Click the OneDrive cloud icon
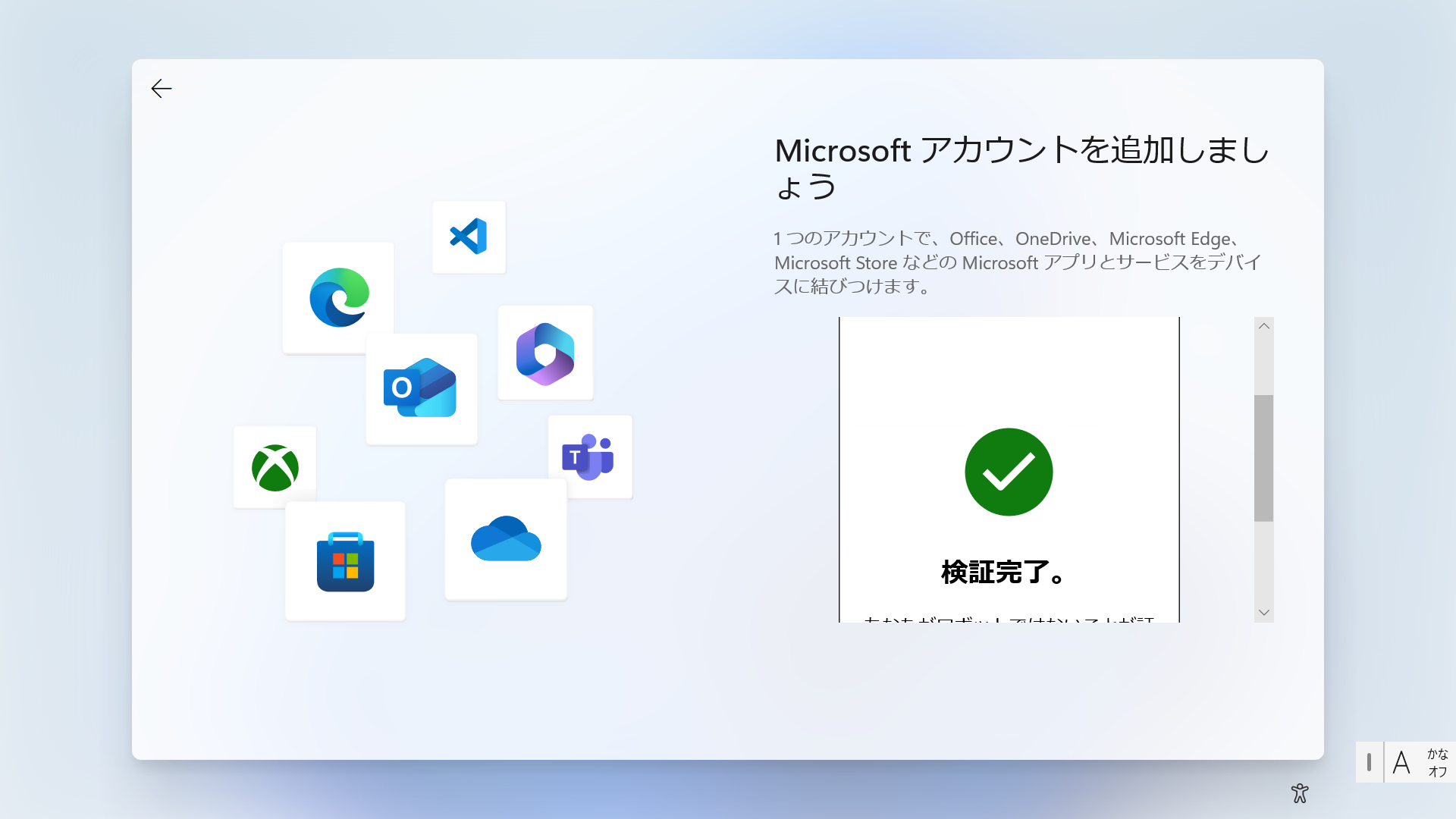The image size is (1456, 819). (x=506, y=539)
